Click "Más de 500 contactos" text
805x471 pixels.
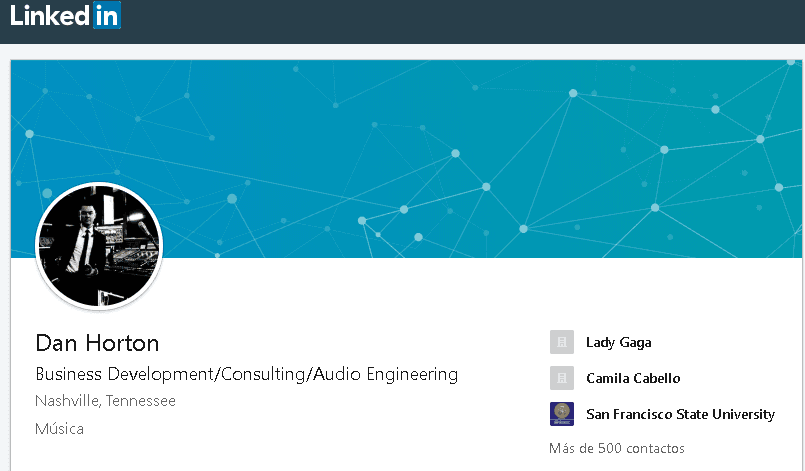click(616, 448)
